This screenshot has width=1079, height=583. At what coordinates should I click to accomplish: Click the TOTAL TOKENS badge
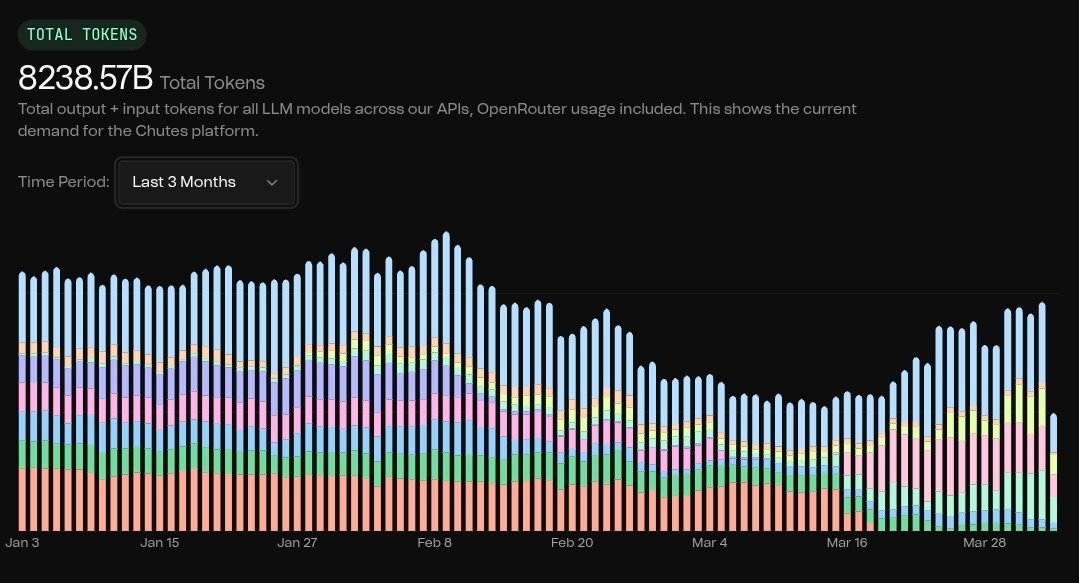82,34
